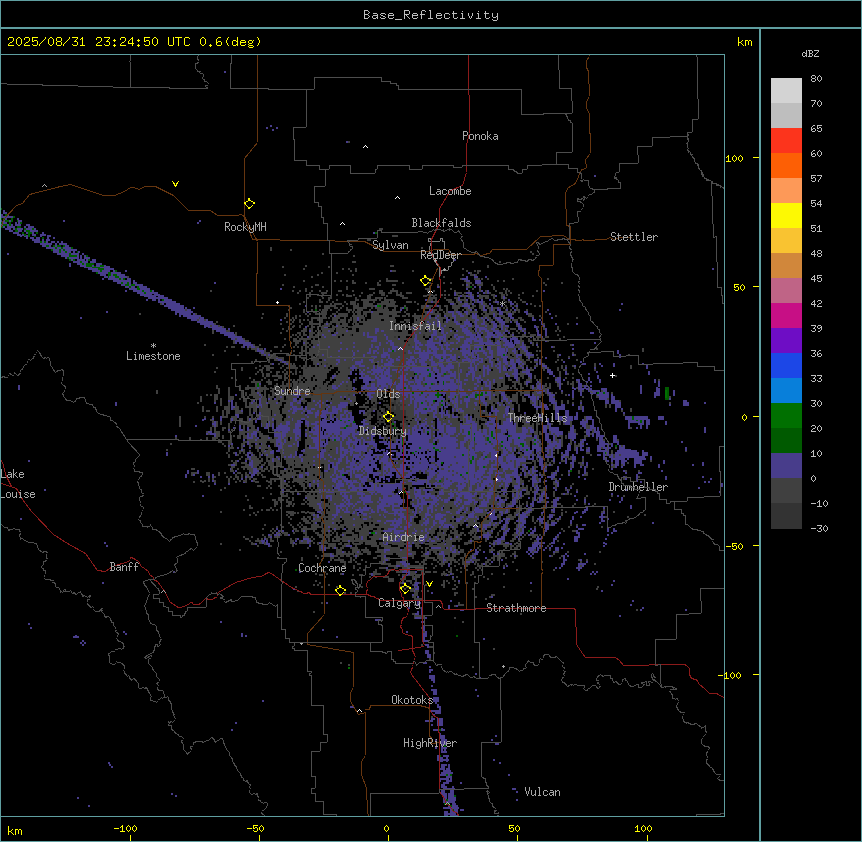The image size is (862, 842).
Task: Click the Airdrie city label
Action: pos(403,537)
